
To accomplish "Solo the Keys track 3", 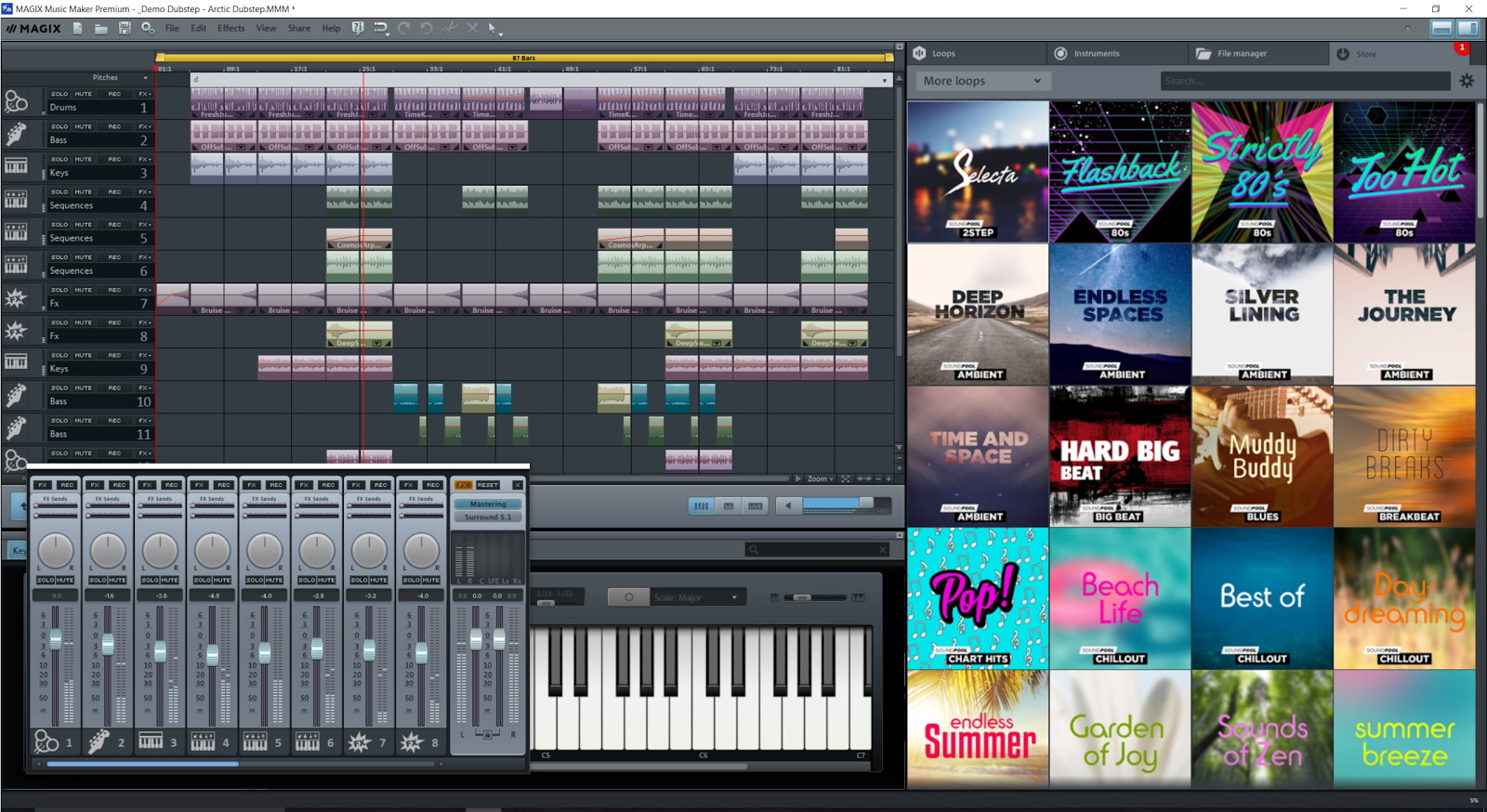I will coord(59,160).
